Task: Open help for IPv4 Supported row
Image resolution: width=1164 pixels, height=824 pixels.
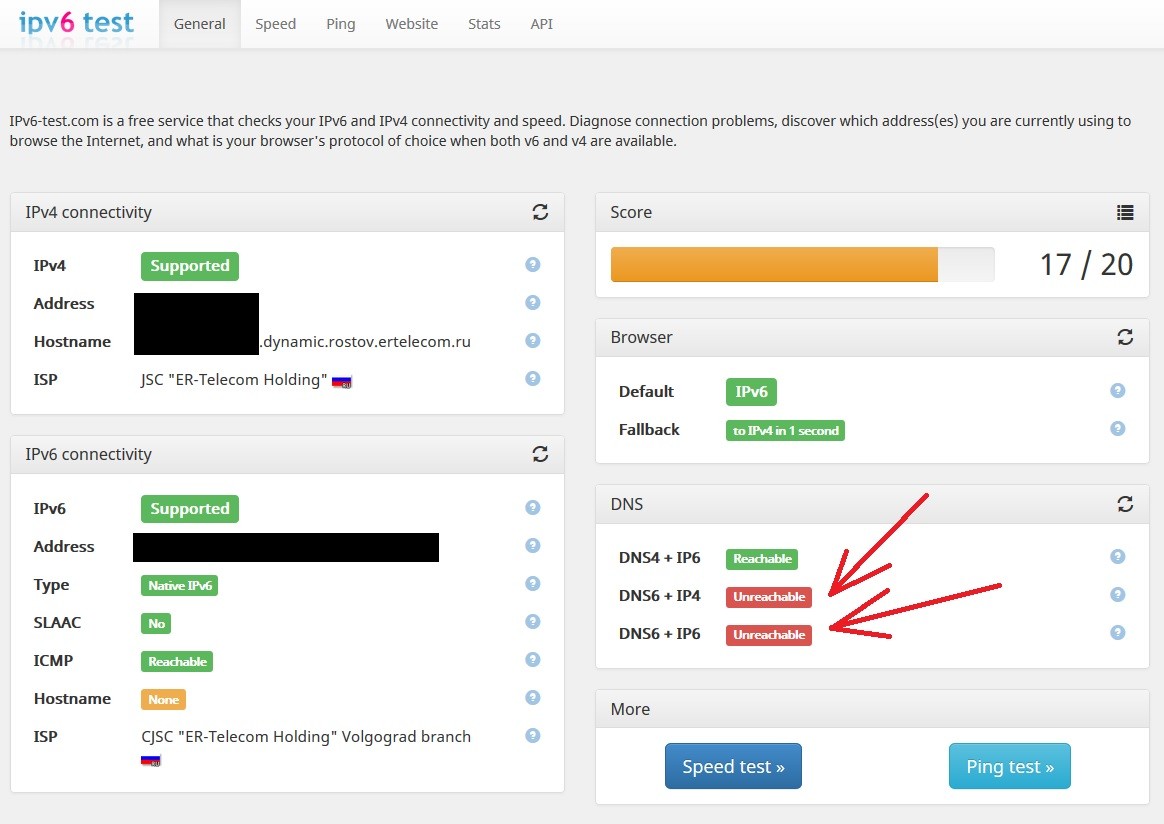Action: tap(533, 264)
